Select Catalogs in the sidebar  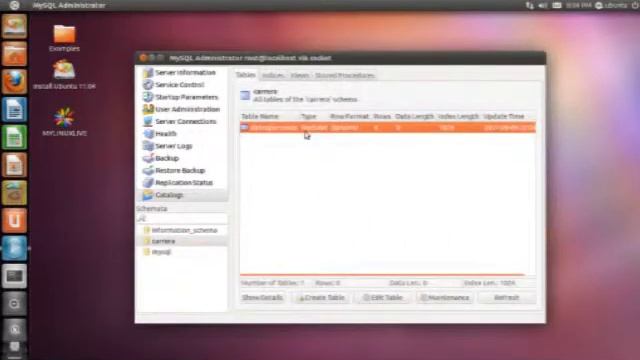tap(182, 195)
